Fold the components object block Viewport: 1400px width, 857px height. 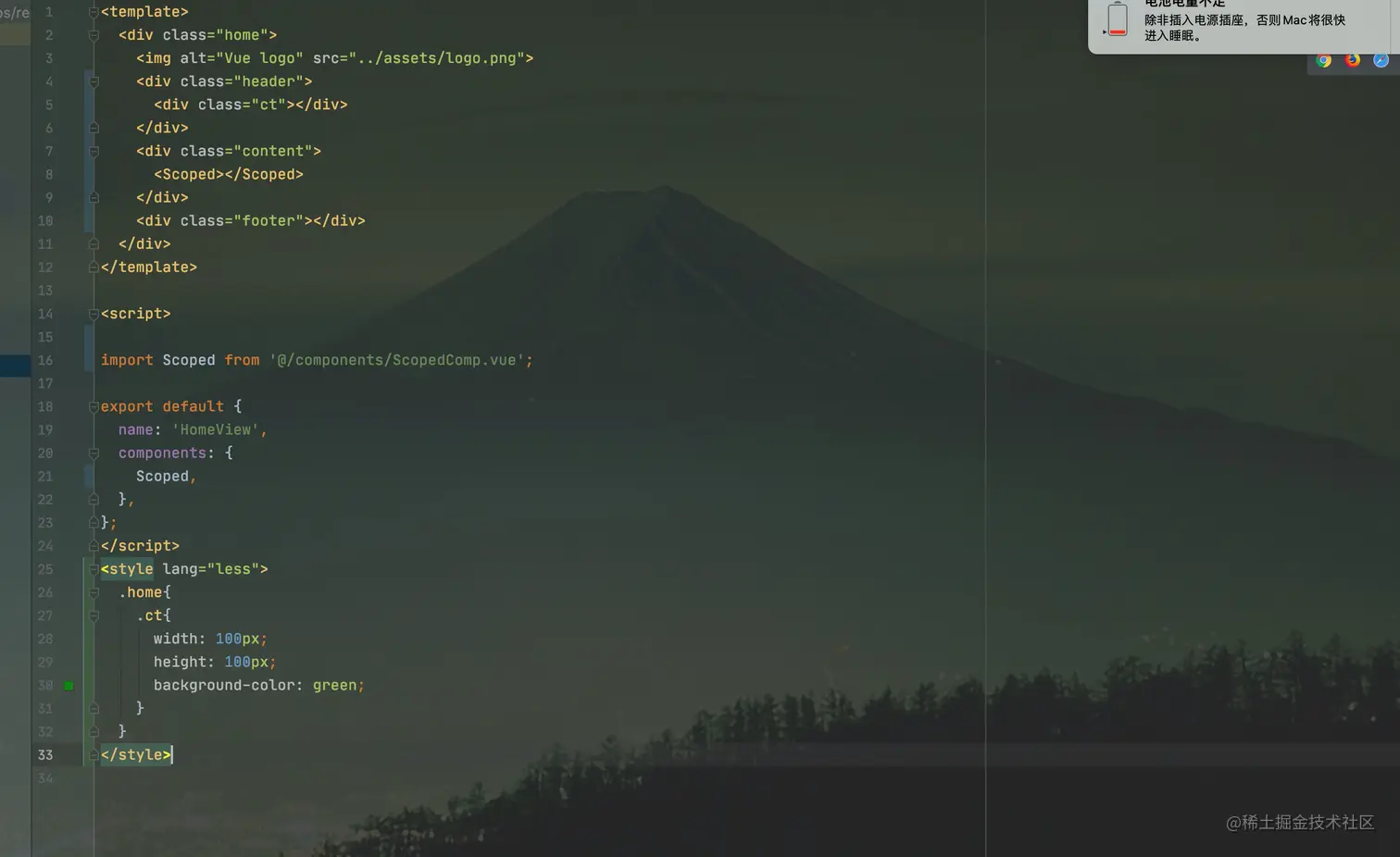click(x=94, y=453)
